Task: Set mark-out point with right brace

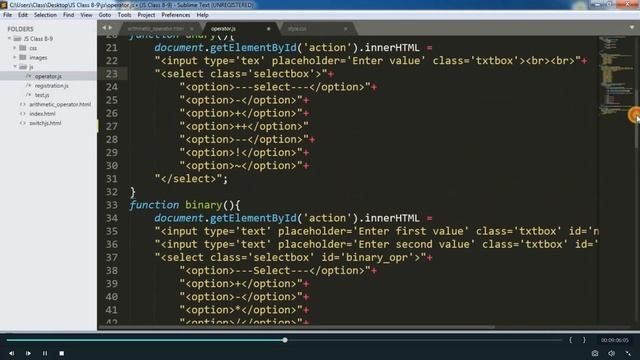Action: [x=584, y=340]
